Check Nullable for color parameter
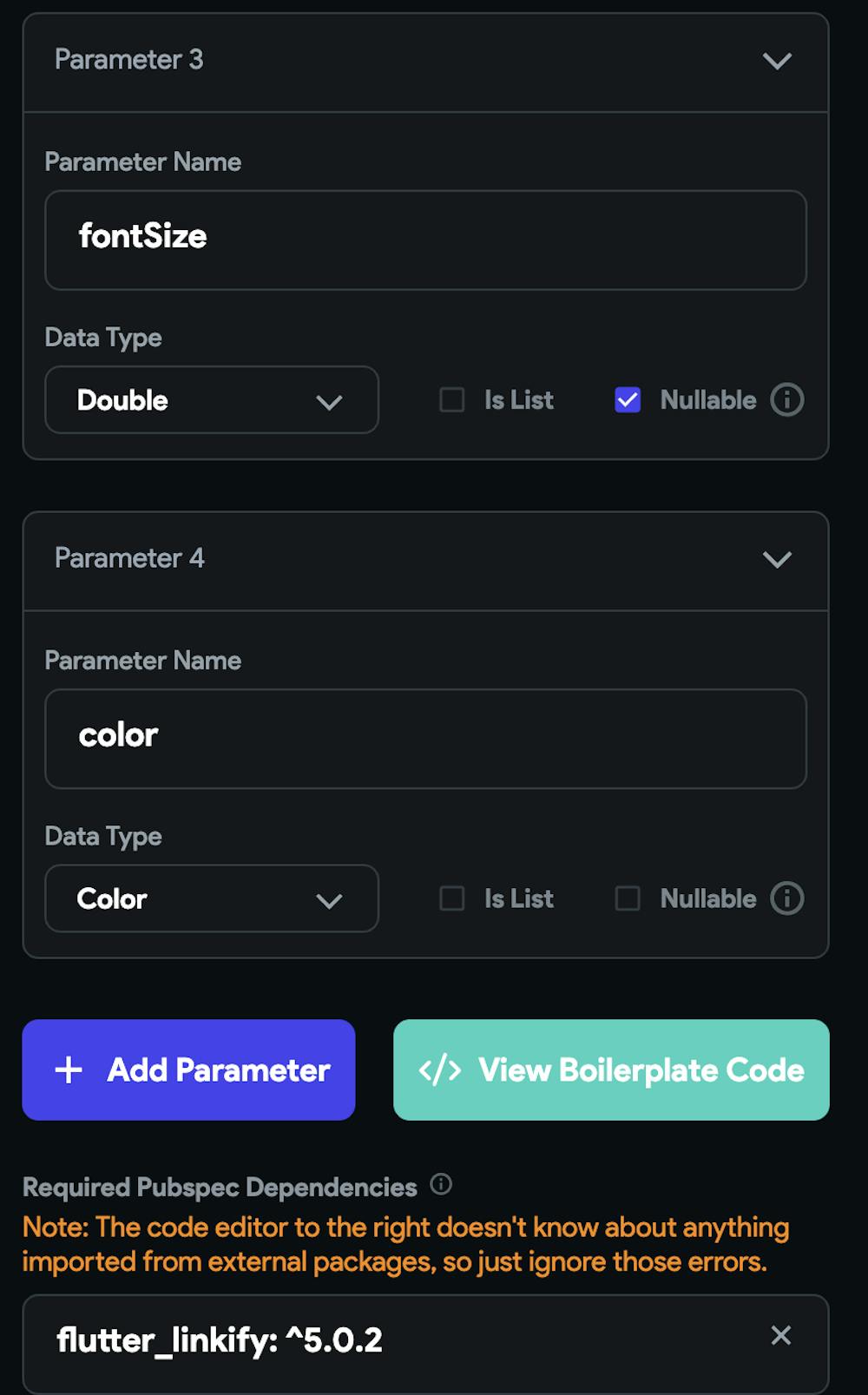 [x=627, y=898]
